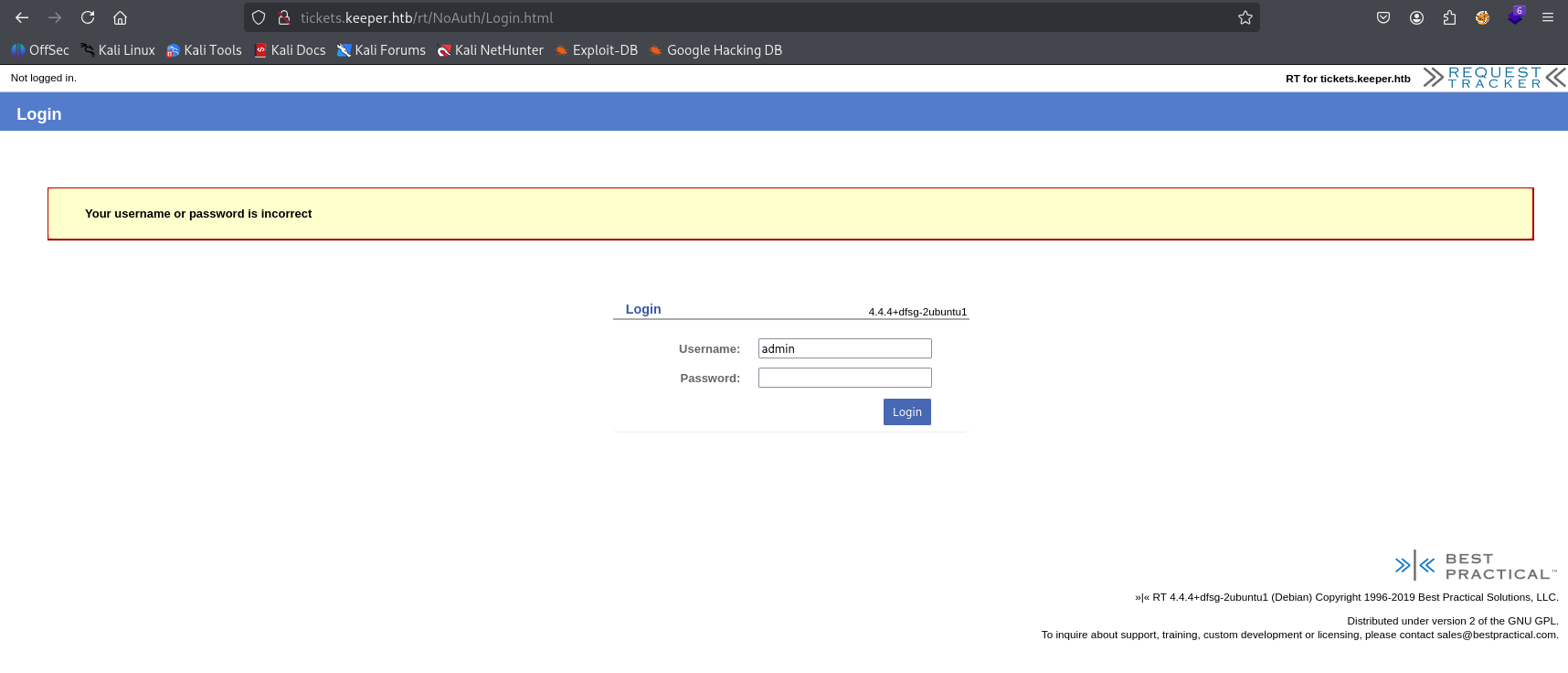Open the extensions puzzle icon
This screenshot has height=673, width=1568.
pos(1449,17)
